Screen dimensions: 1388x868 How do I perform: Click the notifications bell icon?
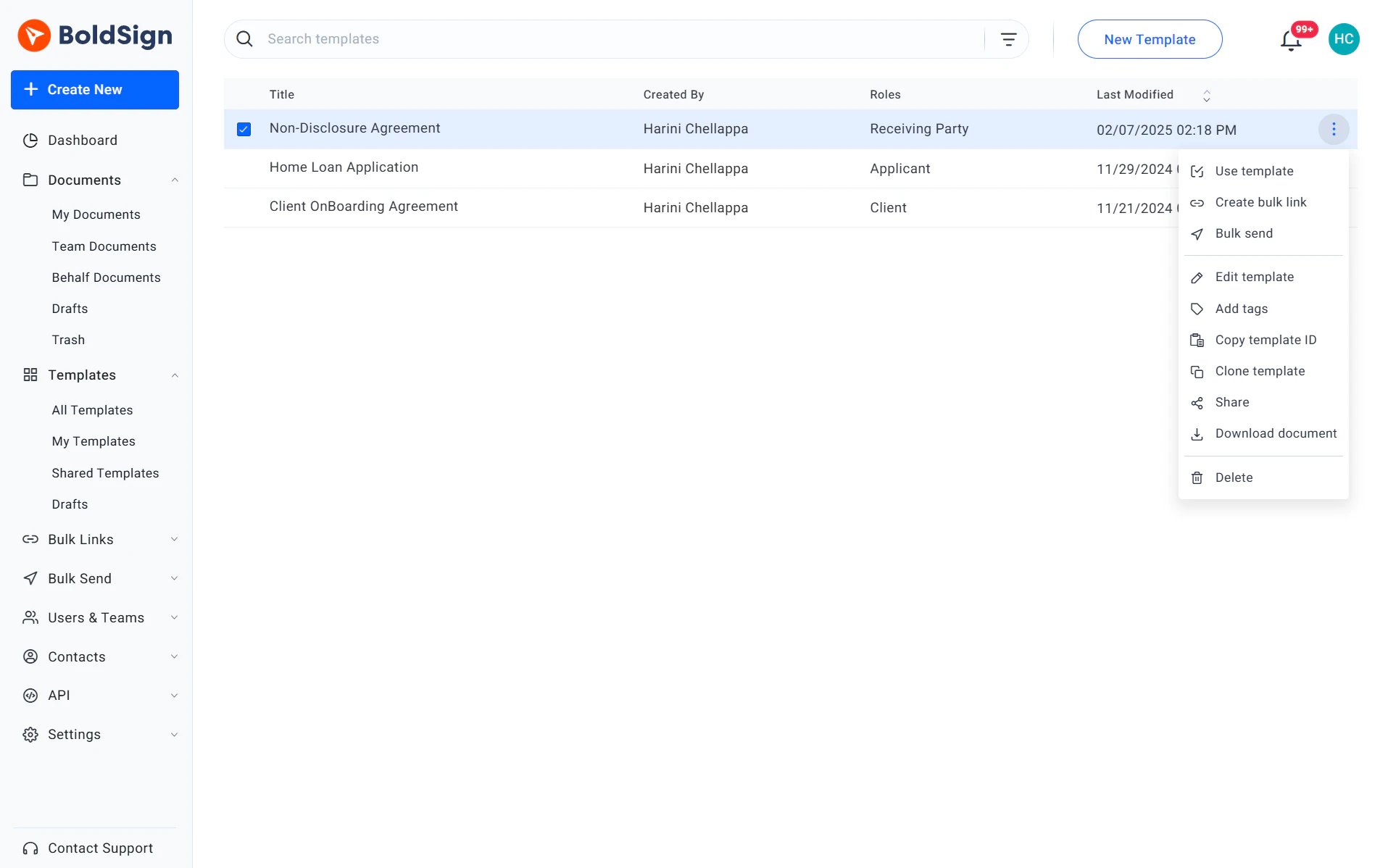1291,42
